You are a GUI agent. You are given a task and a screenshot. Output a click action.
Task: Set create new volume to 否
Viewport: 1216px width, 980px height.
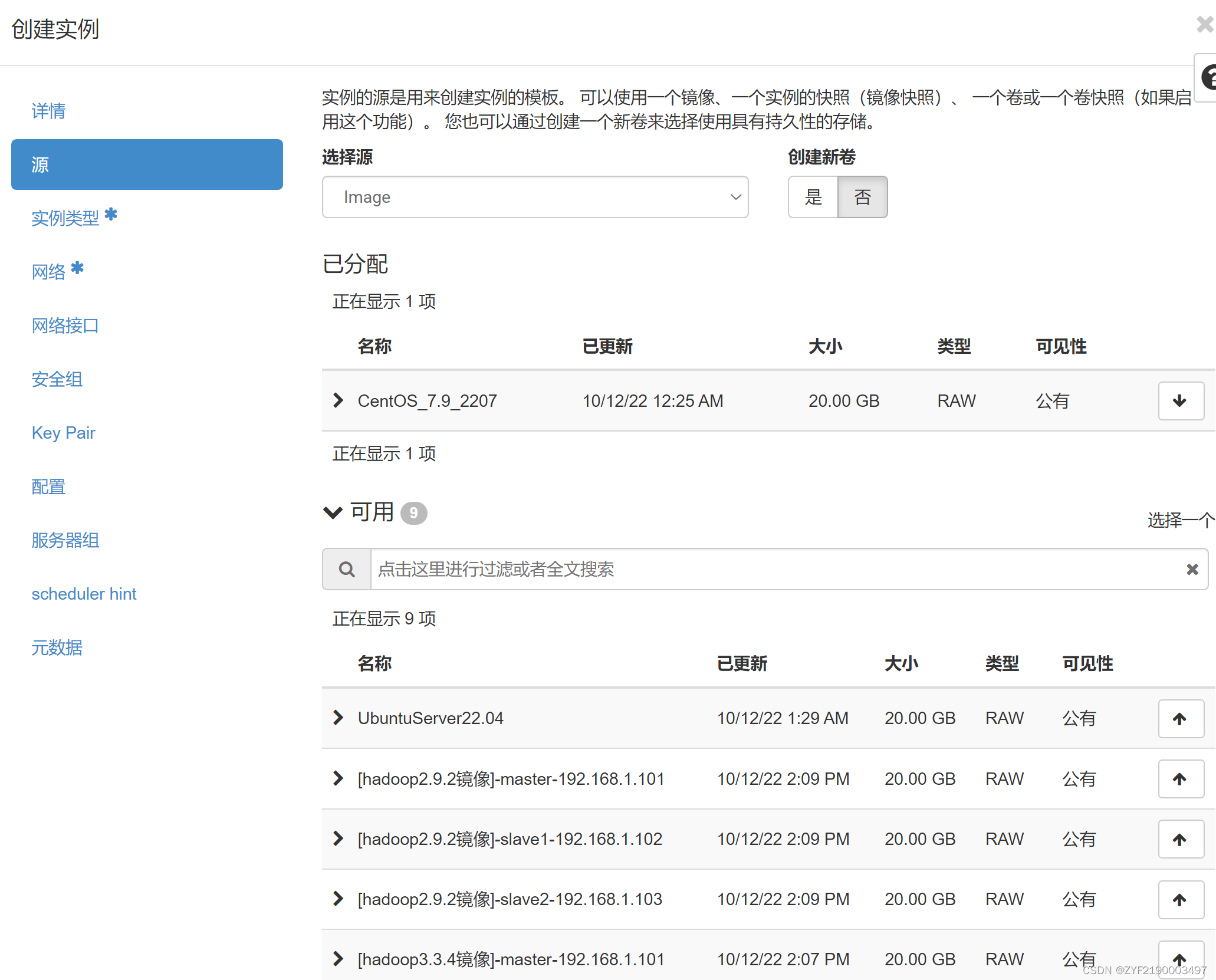click(x=862, y=197)
